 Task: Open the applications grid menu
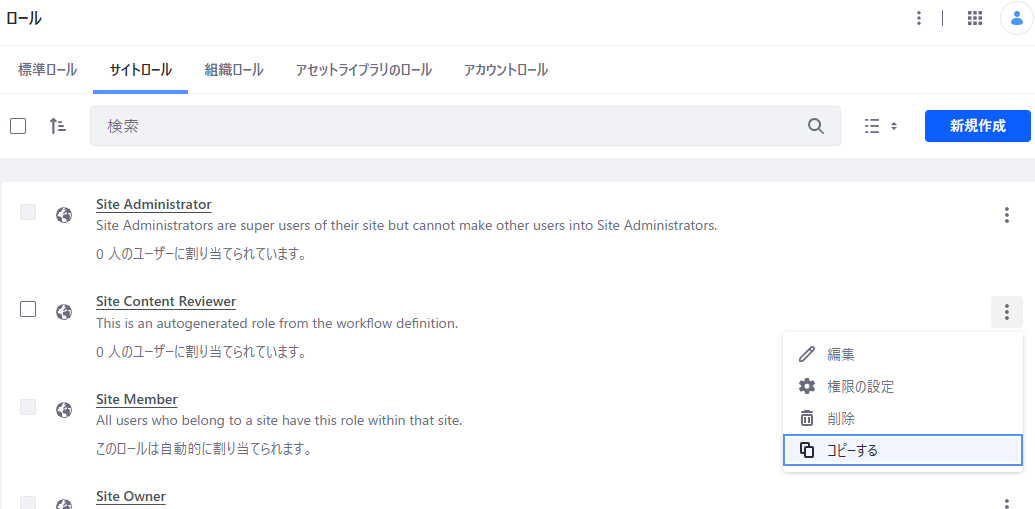pyautogui.click(x=975, y=18)
